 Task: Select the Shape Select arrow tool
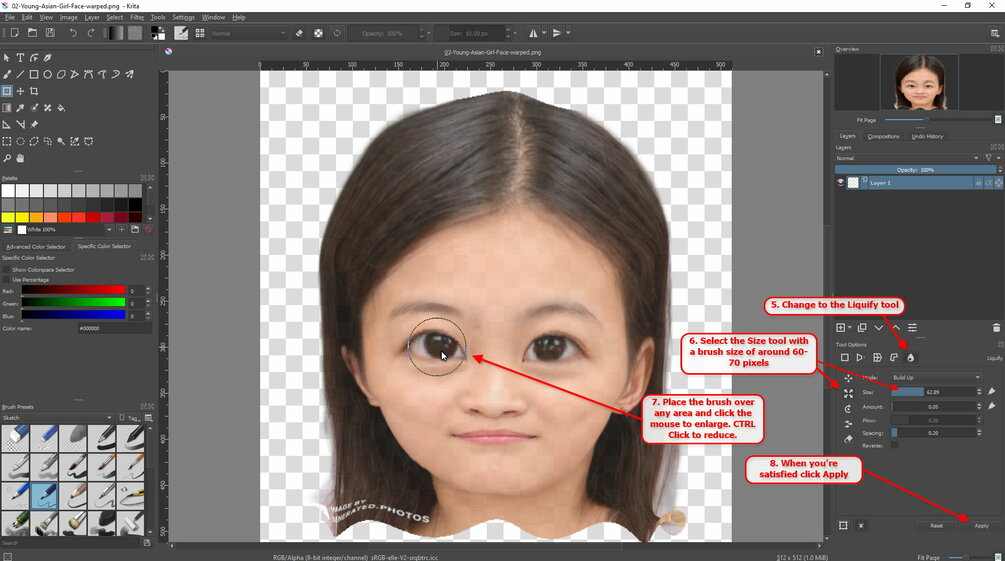coord(6,58)
